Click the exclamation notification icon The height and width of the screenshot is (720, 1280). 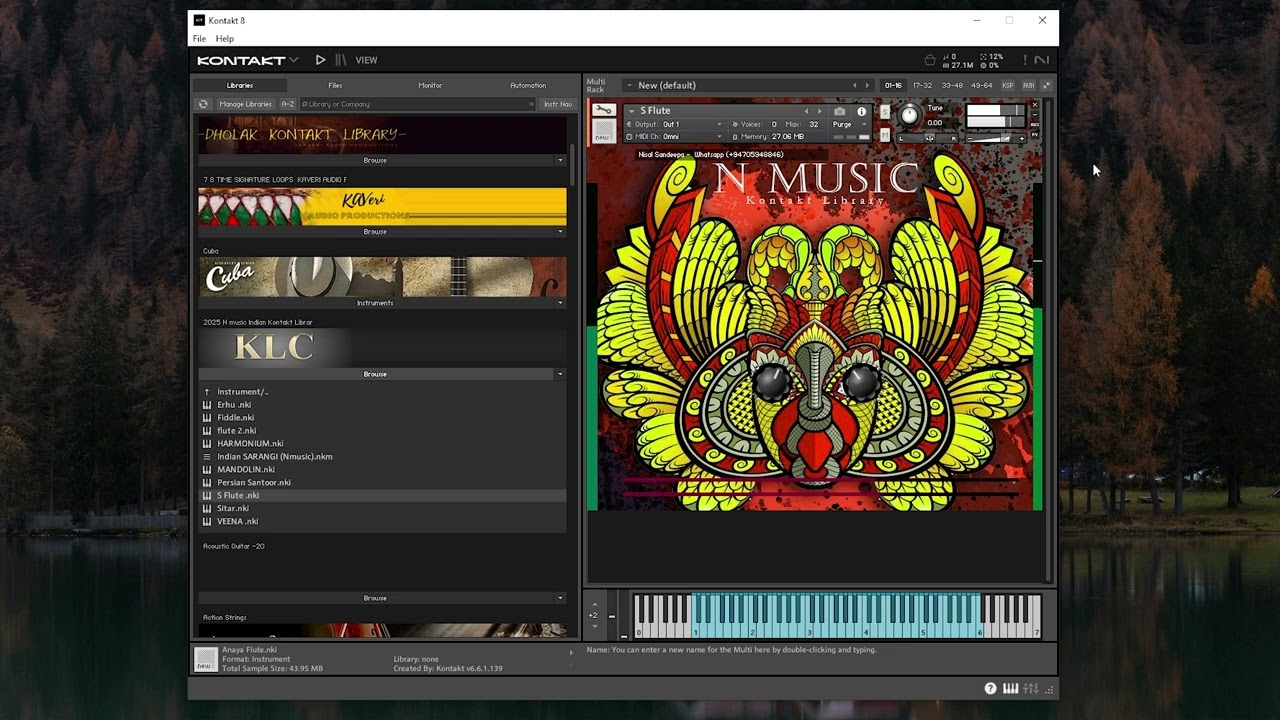1023,60
